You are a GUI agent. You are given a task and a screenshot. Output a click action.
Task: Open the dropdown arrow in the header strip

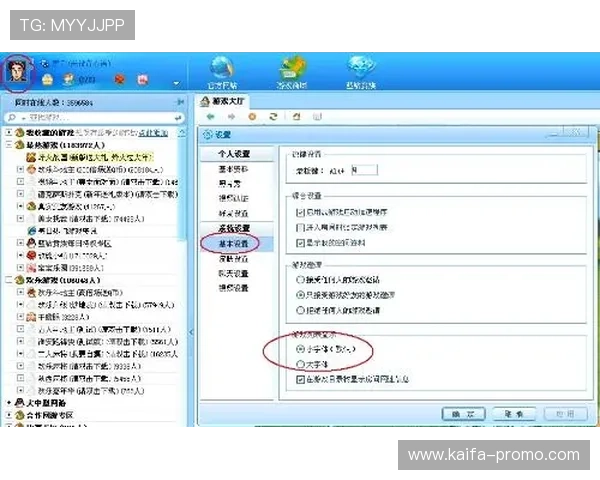click(176, 83)
